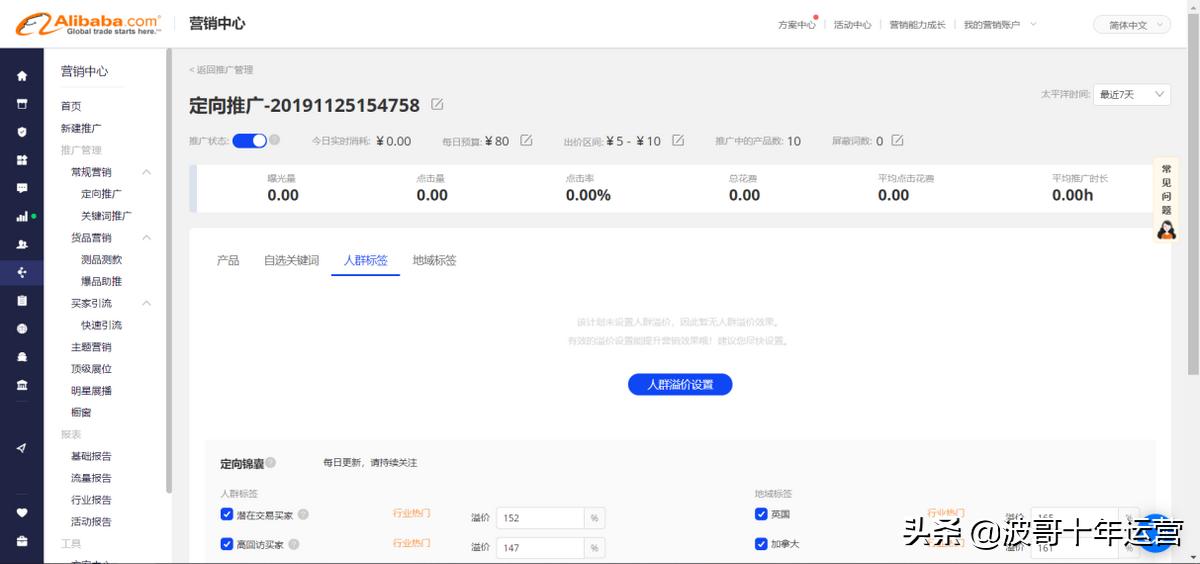This screenshot has width=1200, height=564.
Task: Click the 潜在交易买家 premium input field
Action: (540, 518)
